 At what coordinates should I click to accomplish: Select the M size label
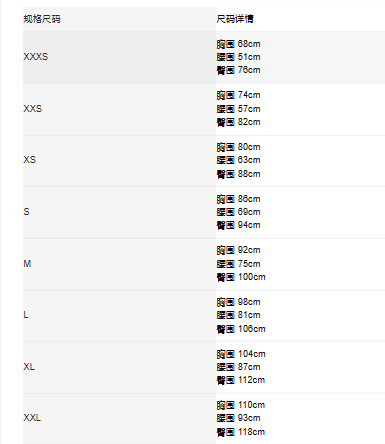tap(27, 264)
